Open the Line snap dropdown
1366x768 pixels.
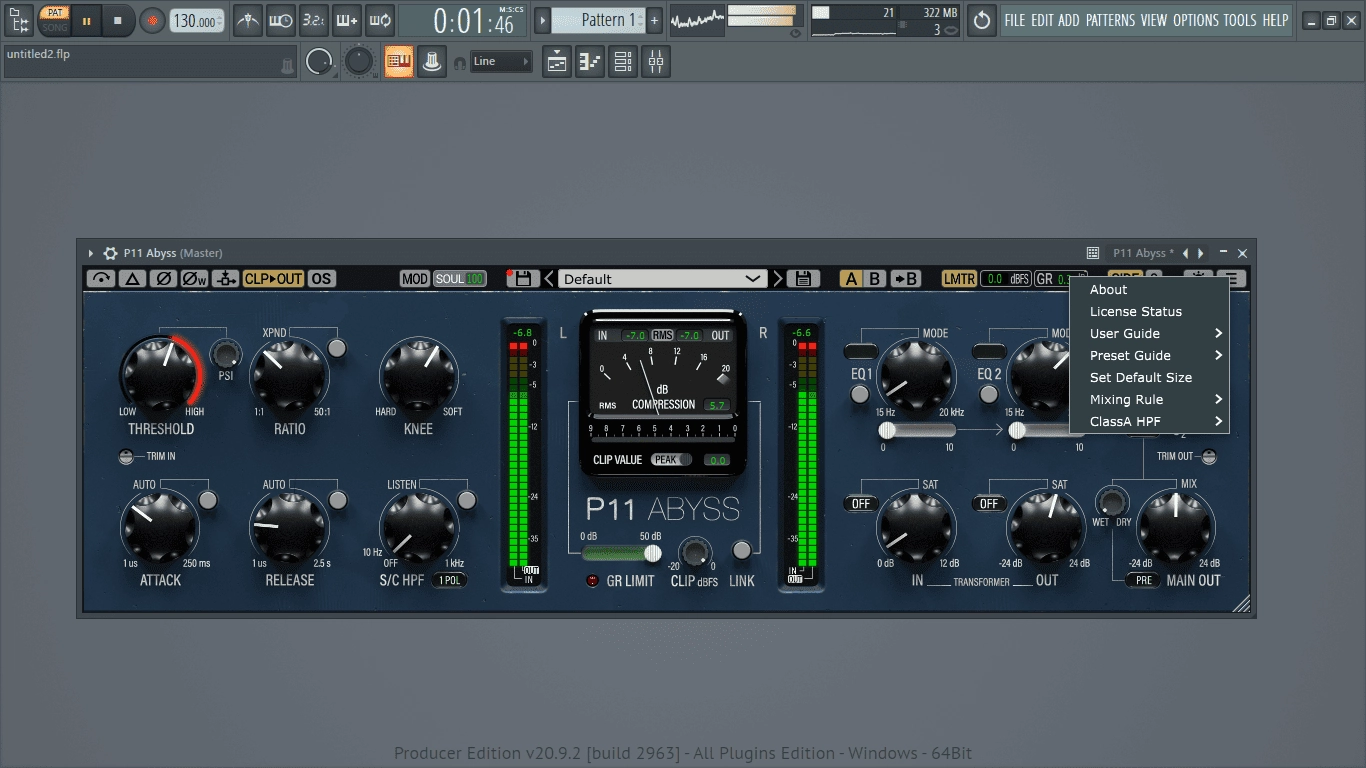coord(502,62)
